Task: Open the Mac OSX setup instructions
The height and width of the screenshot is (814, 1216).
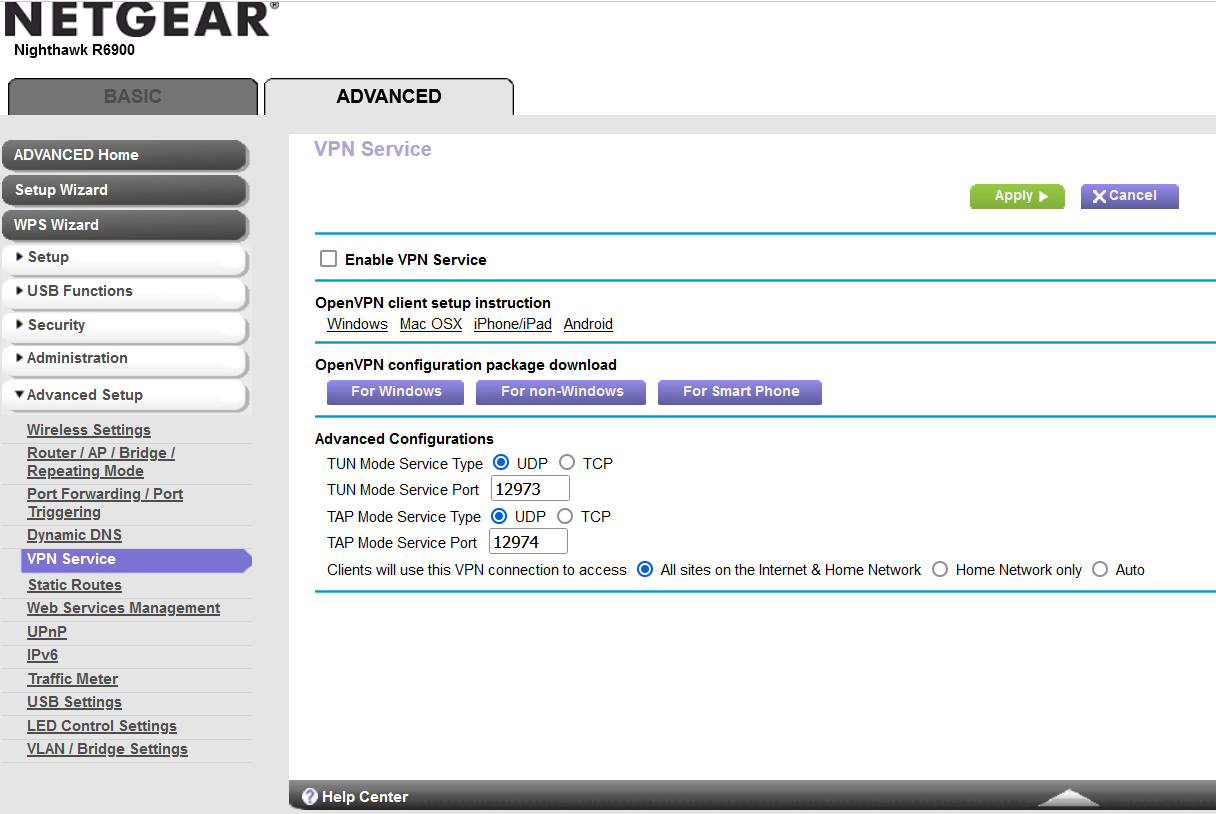Action: coord(430,324)
